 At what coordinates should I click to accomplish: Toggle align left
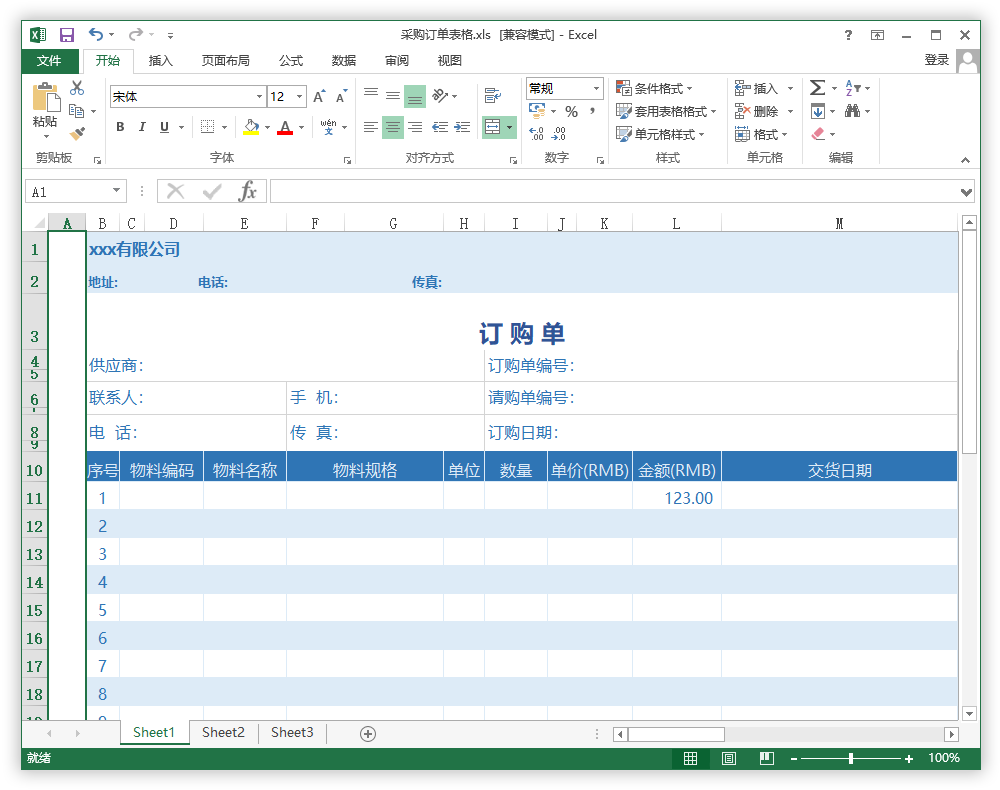coord(371,127)
